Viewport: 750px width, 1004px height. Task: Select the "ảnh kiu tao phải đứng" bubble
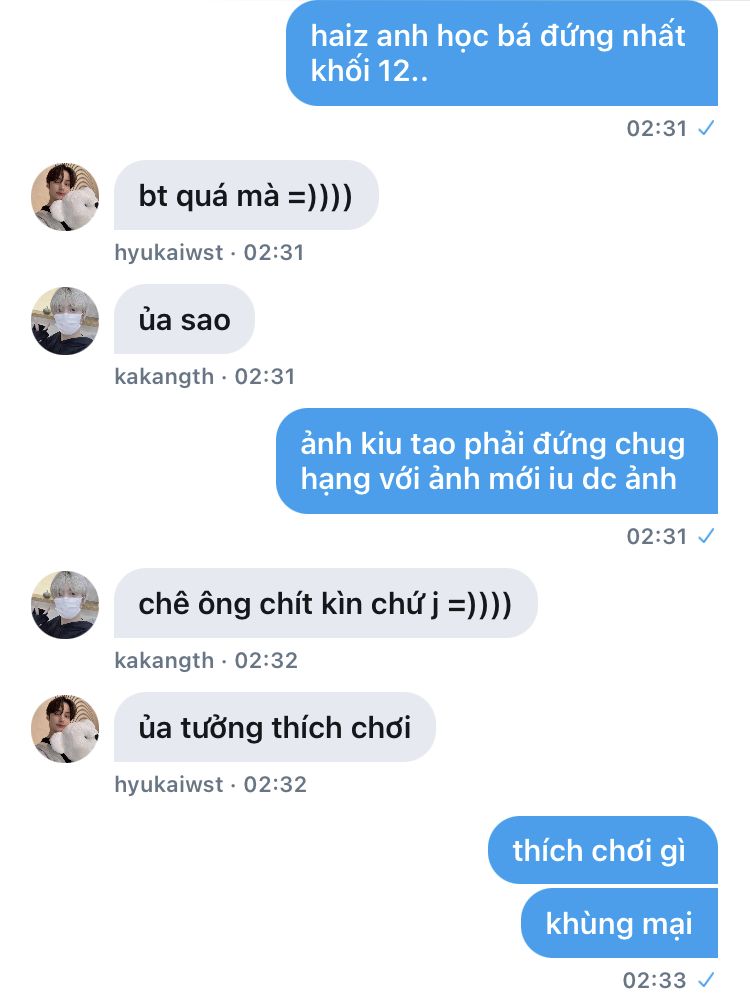click(497, 461)
